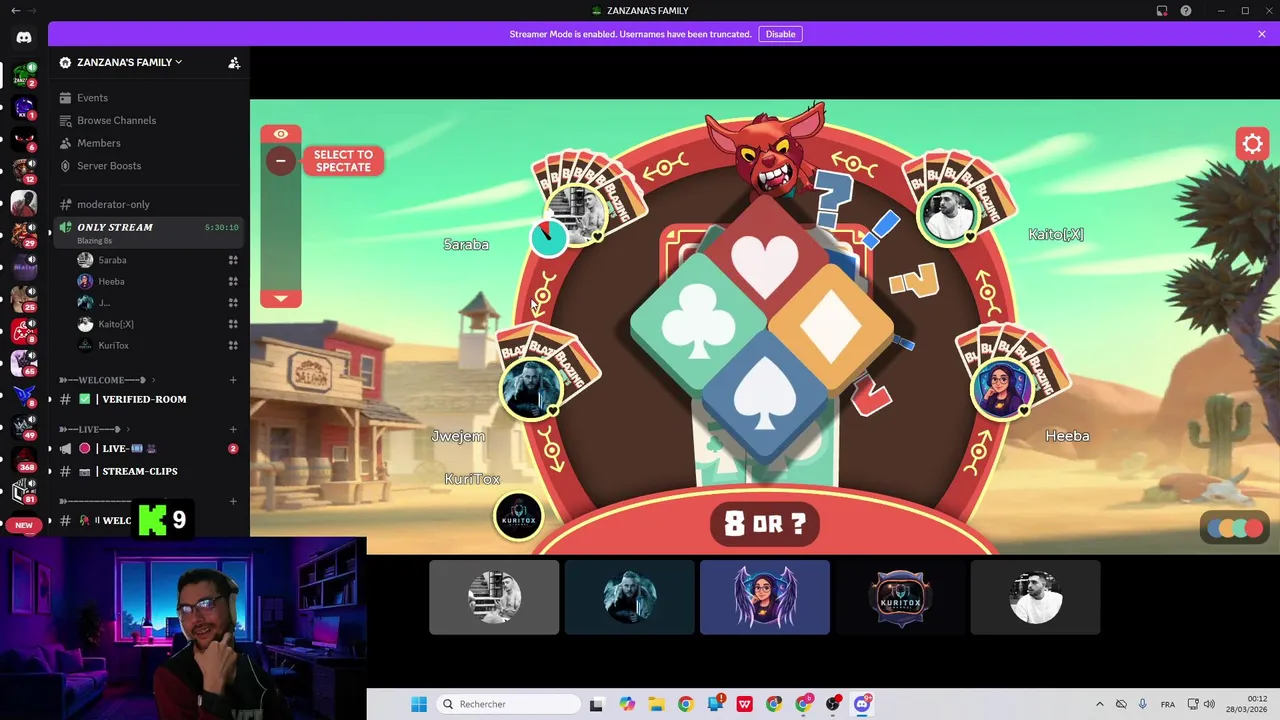Image resolution: width=1280 pixels, height=720 pixels.
Task: Open FRA keyboard language selector
Action: click(1167, 704)
